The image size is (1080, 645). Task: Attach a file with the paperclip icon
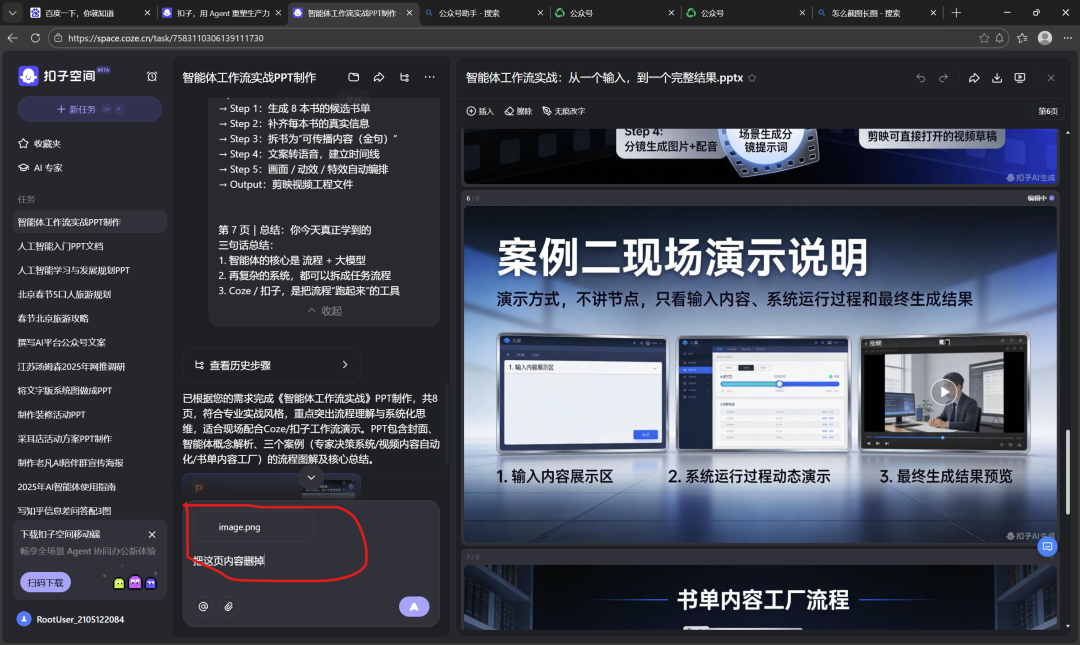pos(229,606)
